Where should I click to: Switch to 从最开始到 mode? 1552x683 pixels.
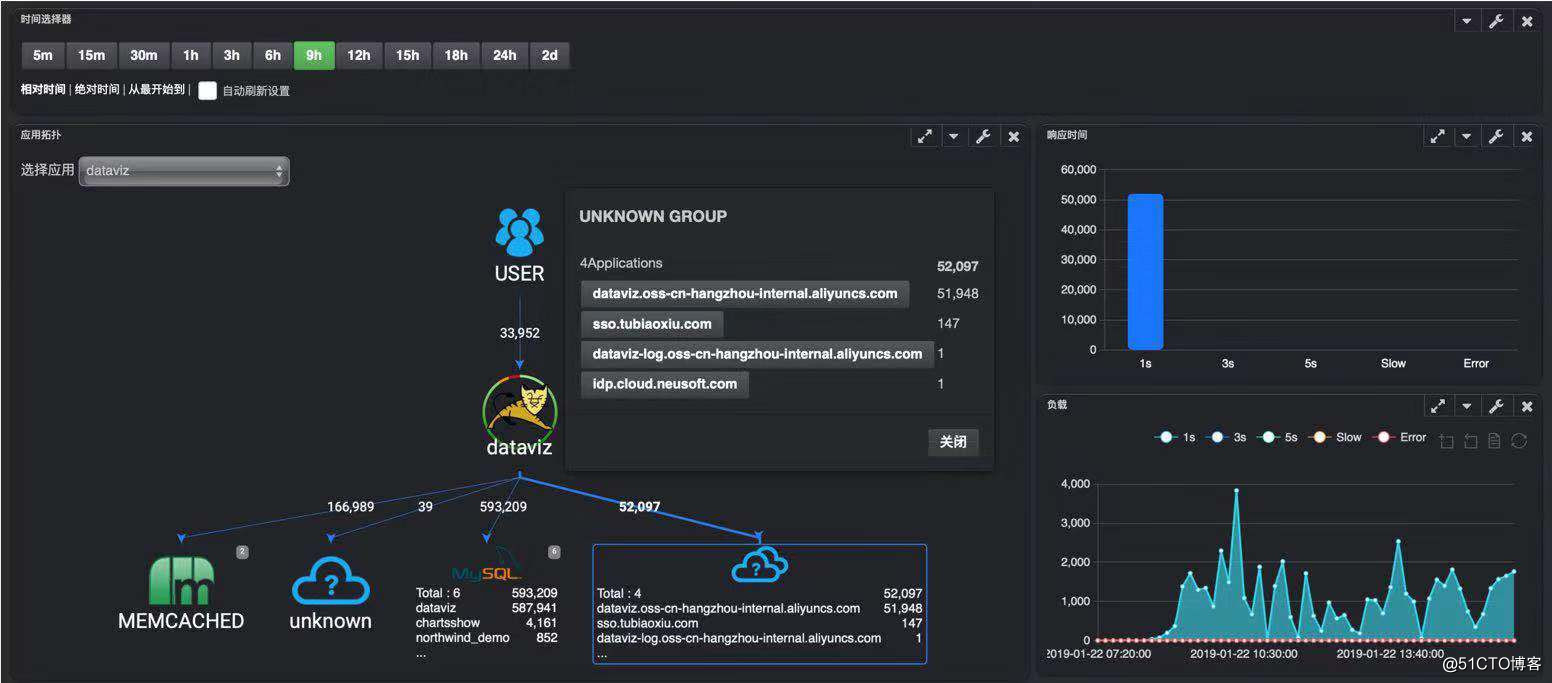tap(157, 90)
